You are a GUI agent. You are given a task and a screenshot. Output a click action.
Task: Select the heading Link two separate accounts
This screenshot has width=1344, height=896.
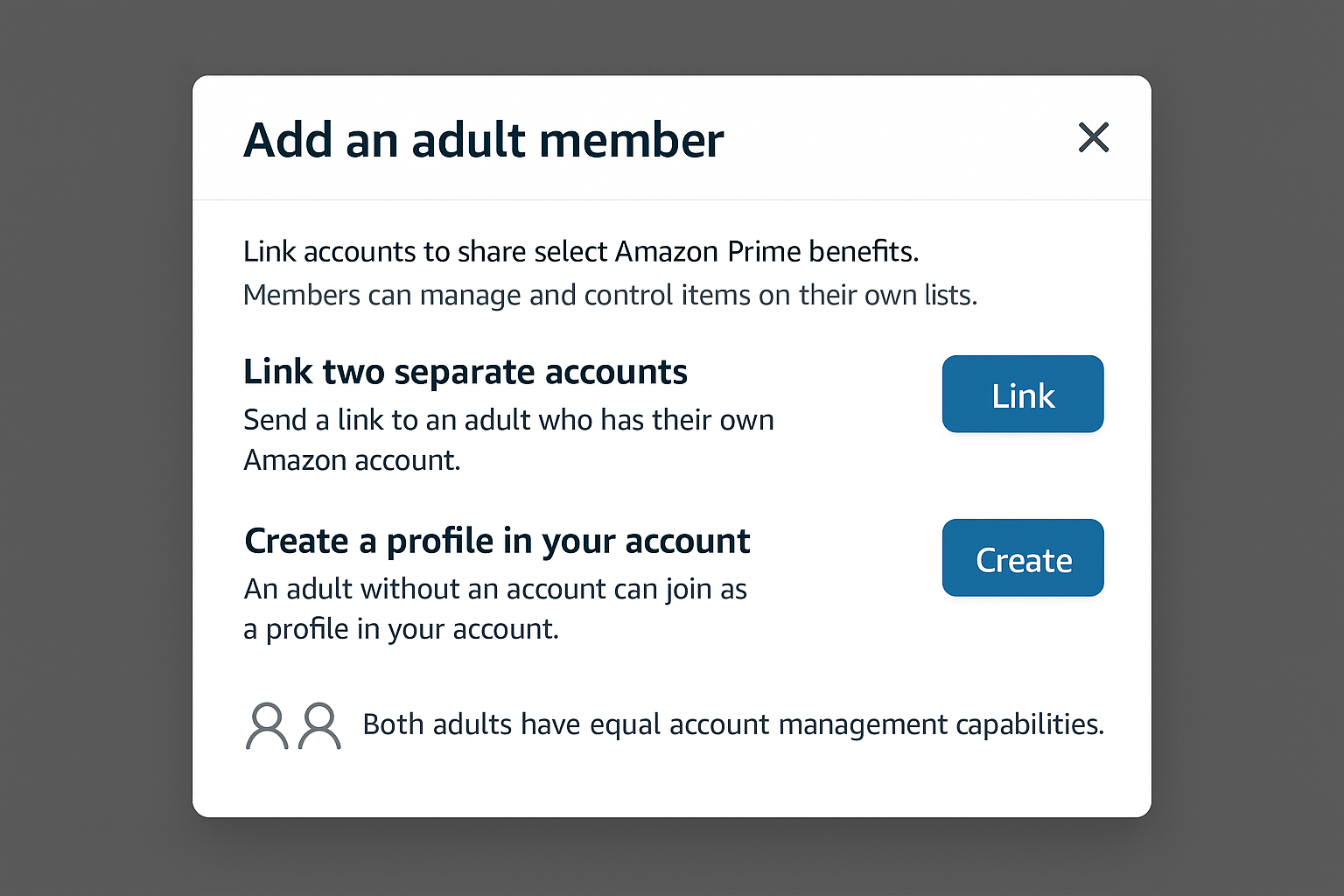point(465,371)
